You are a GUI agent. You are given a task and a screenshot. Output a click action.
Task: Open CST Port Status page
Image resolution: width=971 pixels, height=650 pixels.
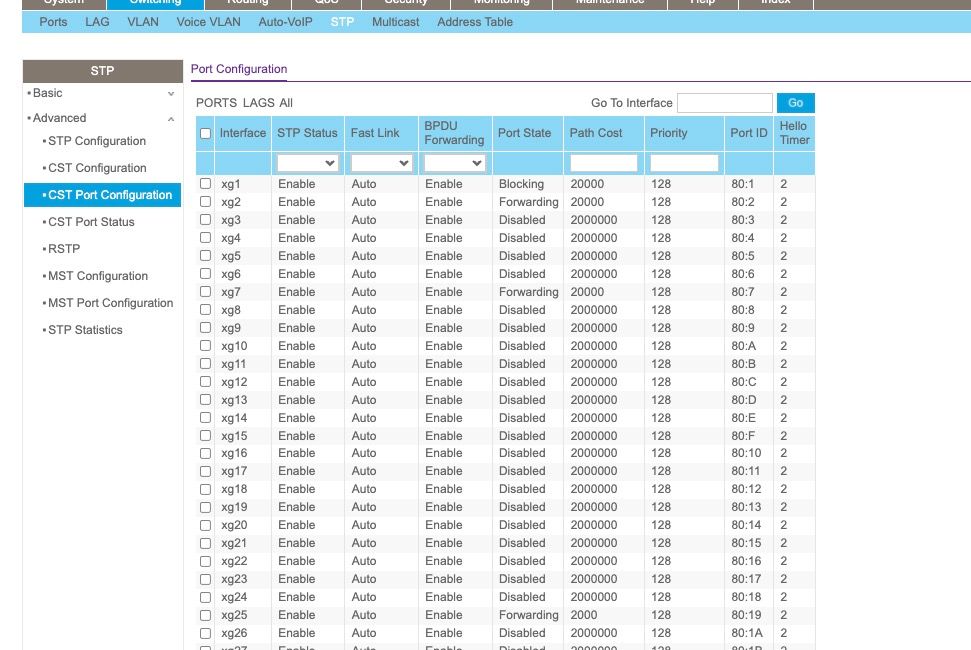tap(91, 222)
